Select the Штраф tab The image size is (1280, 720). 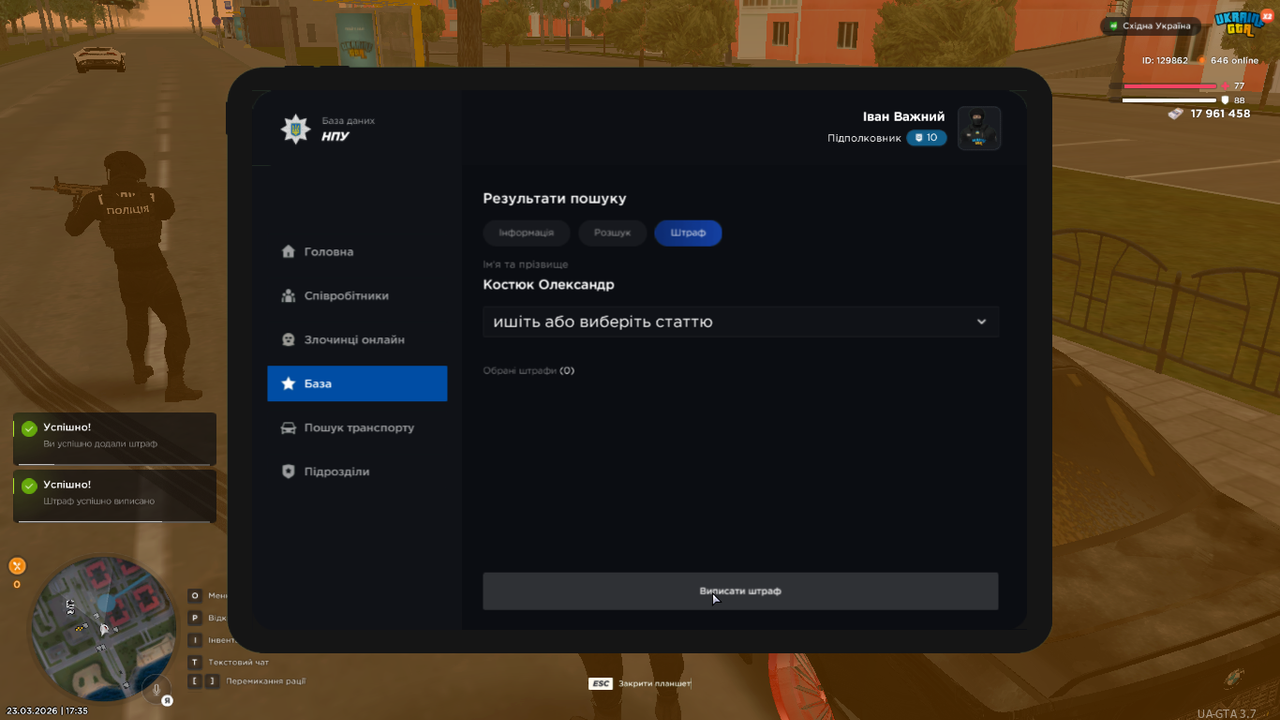tap(688, 233)
